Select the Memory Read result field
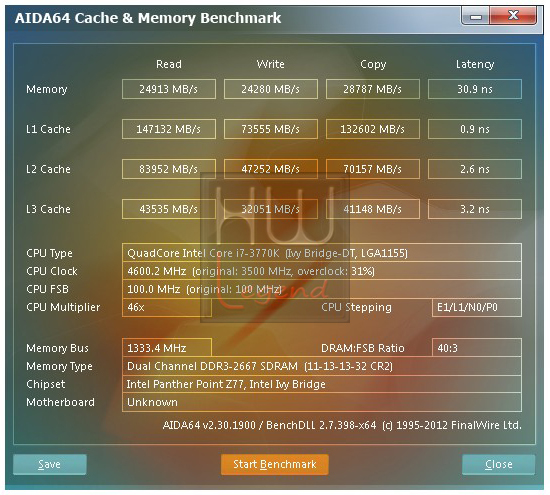Image resolution: width=550 pixels, height=495 pixels. (x=169, y=89)
